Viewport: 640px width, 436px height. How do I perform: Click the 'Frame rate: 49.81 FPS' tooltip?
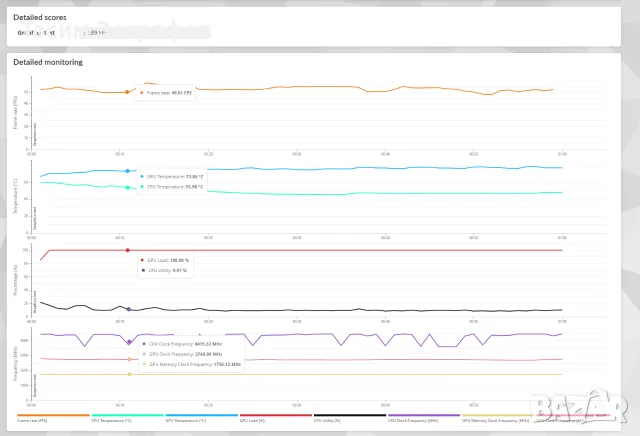click(x=166, y=93)
